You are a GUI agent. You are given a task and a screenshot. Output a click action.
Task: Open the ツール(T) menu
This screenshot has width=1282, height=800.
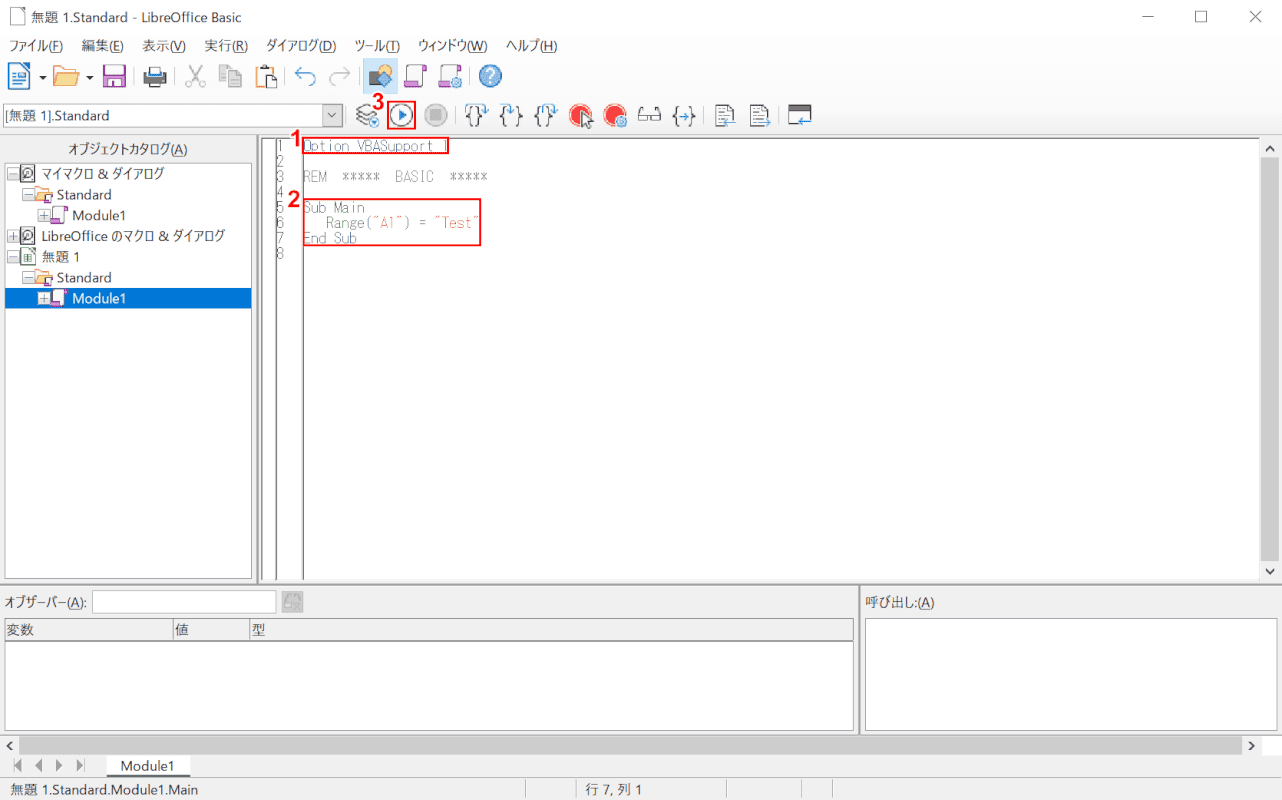click(377, 46)
